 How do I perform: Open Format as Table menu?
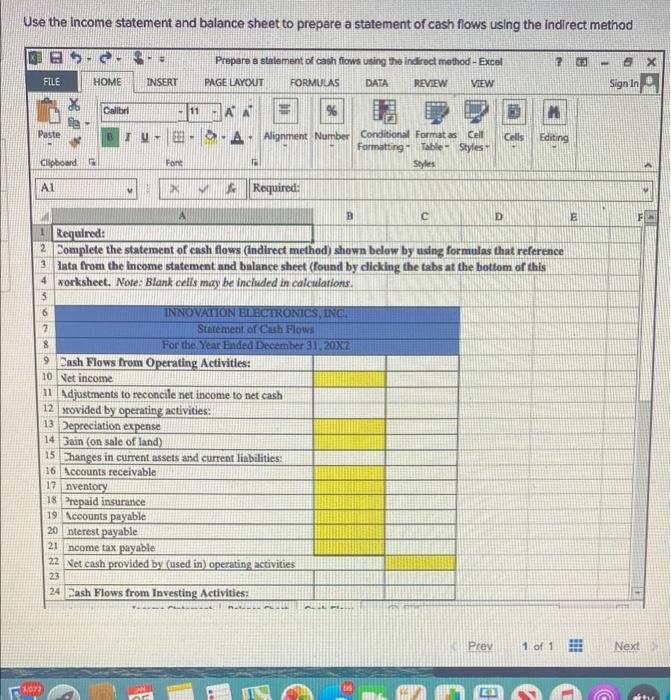pyautogui.click(x=436, y=126)
